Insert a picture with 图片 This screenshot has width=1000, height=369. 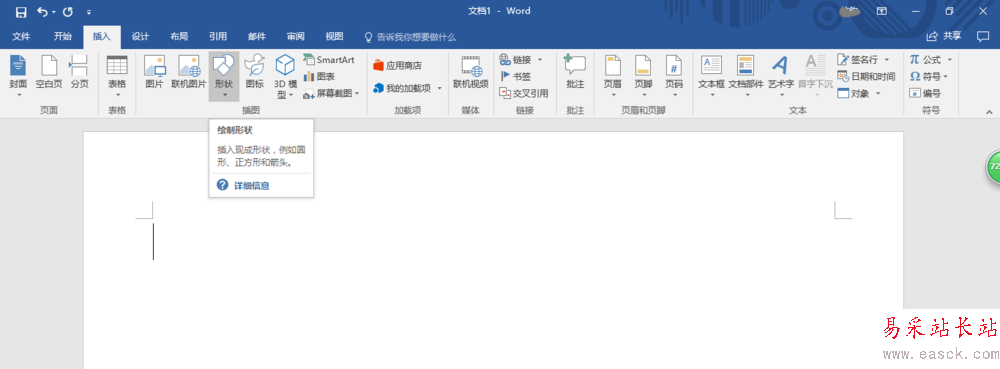pos(154,72)
